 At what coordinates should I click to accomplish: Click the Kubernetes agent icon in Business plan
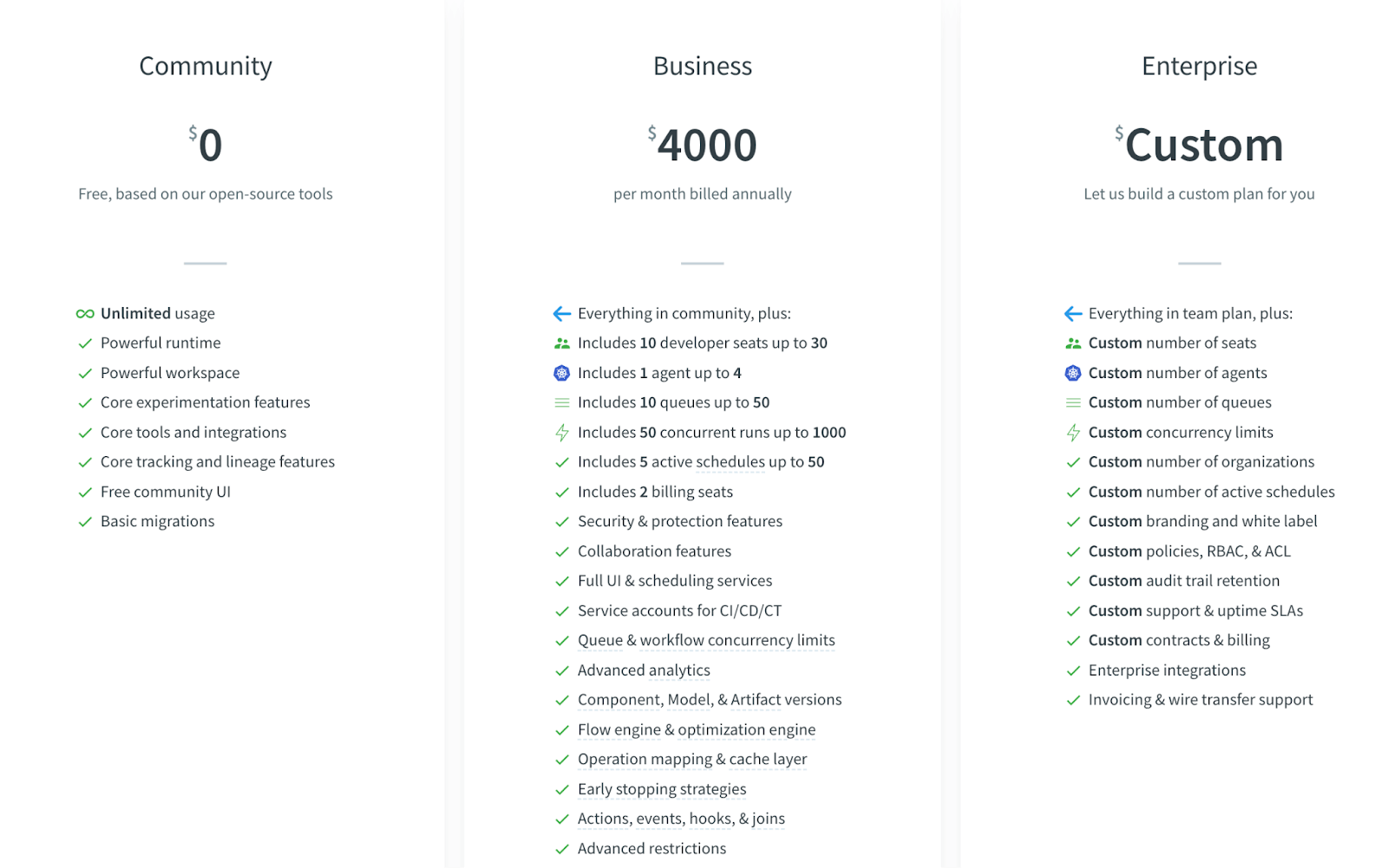coord(562,373)
